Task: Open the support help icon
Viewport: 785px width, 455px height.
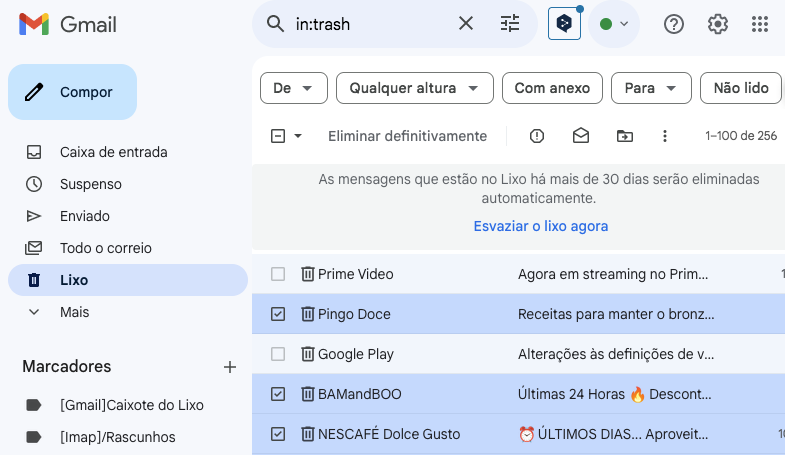Action: [674, 24]
